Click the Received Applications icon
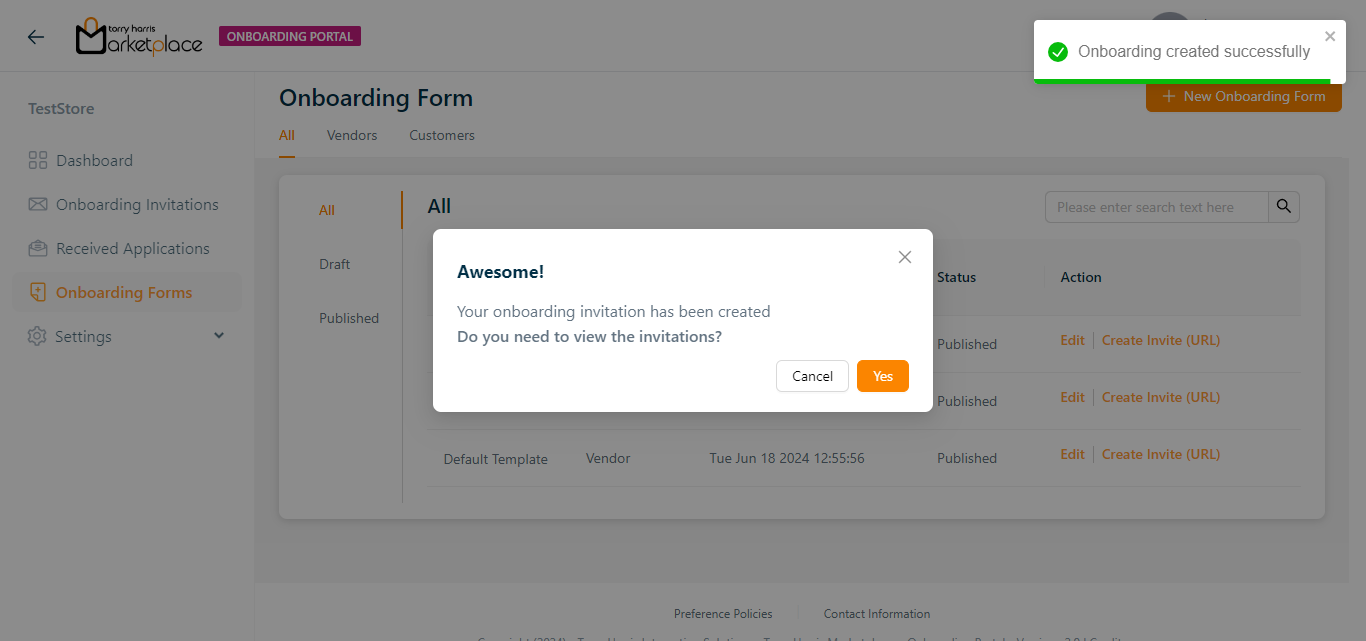Screen dimensions: 1366x641 click(x=38, y=248)
